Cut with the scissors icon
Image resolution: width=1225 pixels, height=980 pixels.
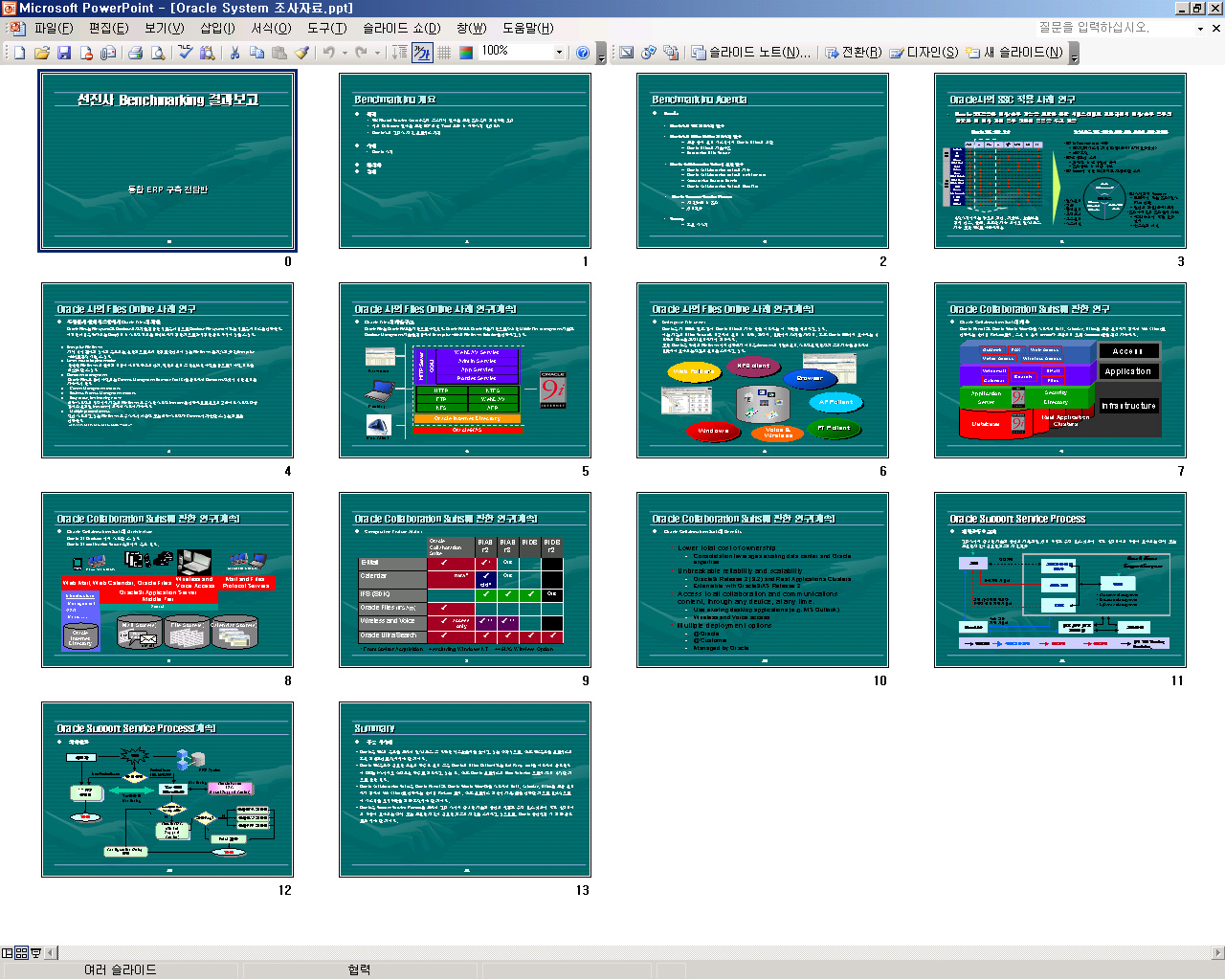coord(234,53)
